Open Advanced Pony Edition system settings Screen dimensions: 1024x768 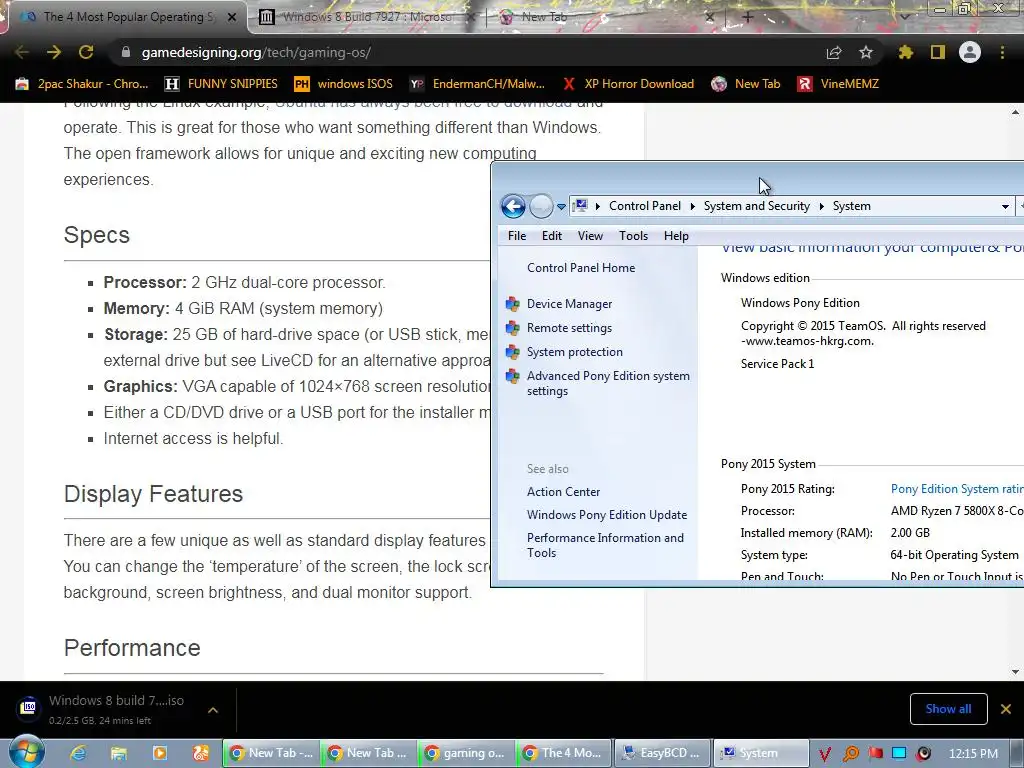pos(608,383)
